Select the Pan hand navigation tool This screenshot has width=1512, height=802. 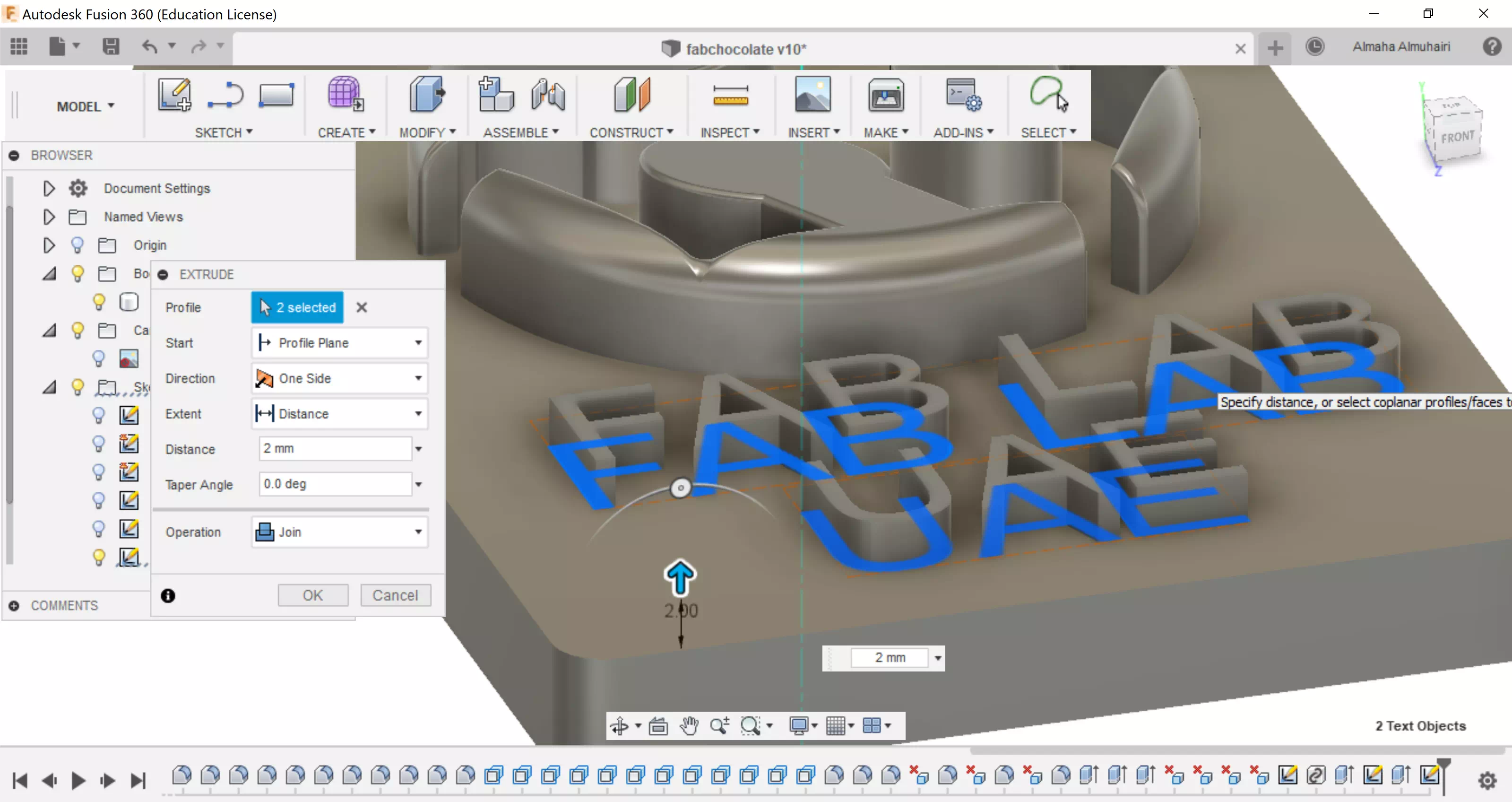689,726
